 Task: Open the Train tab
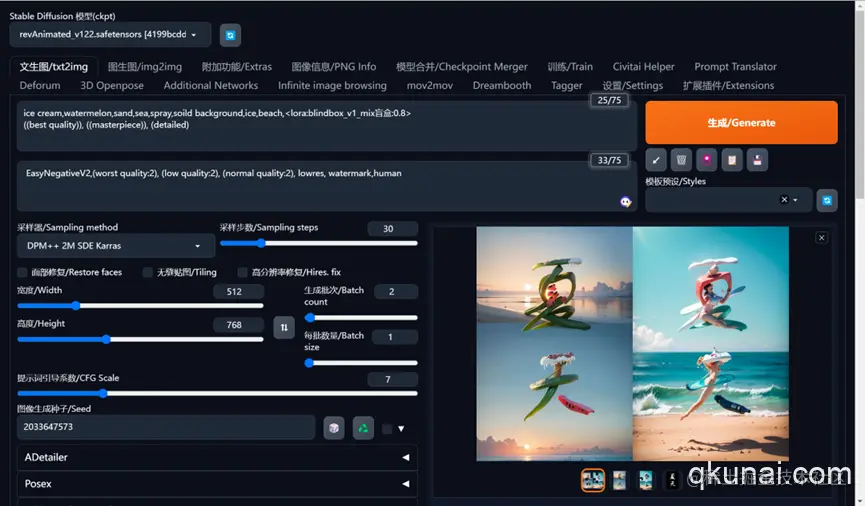[570, 67]
